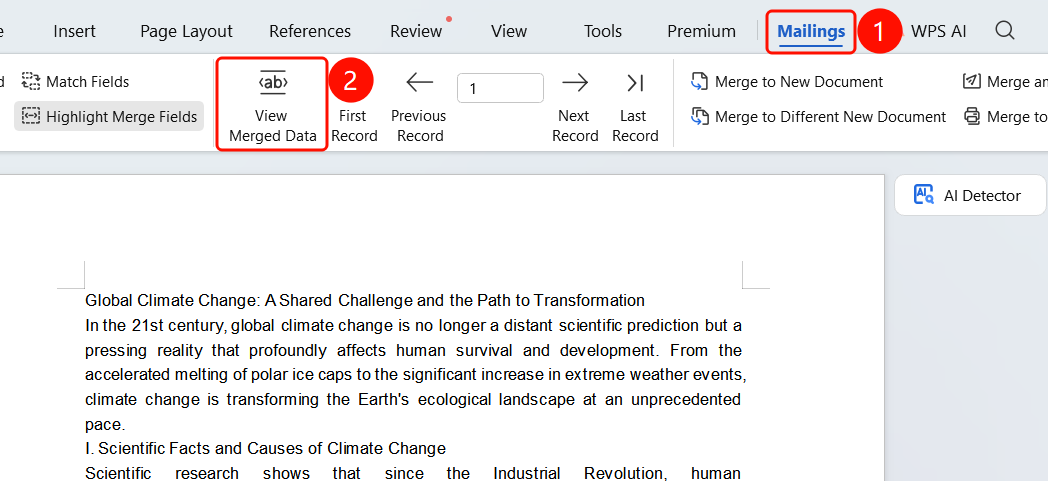Click the Merge to Different New Document icon
Viewport: 1048px width, 481px height.
(x=699, y=117)
